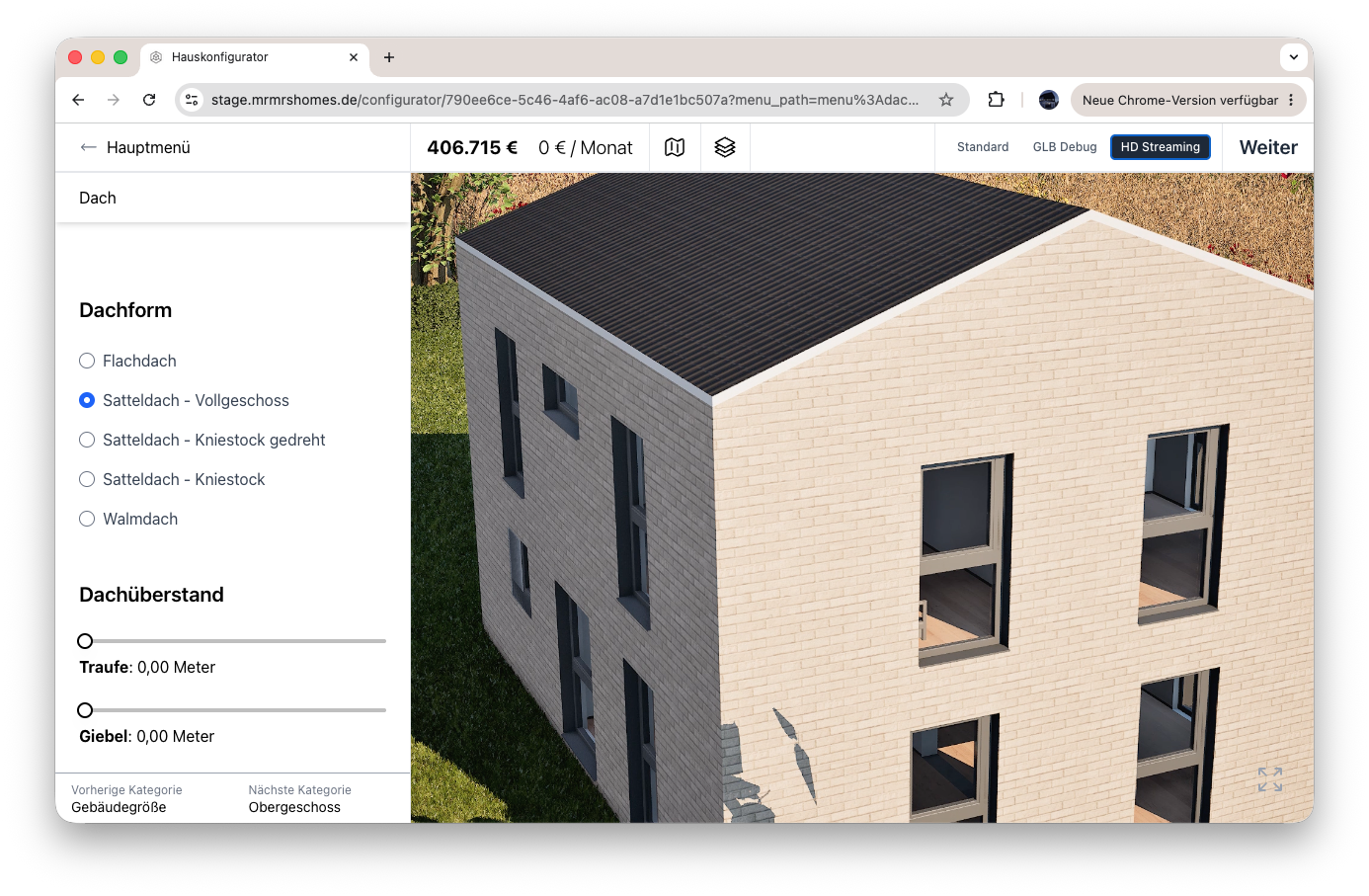Image resolution: width=1369 pixels, height=896 pixels.
Task: Open the Chrome profile avatar
Action: tap(1049, 100)
